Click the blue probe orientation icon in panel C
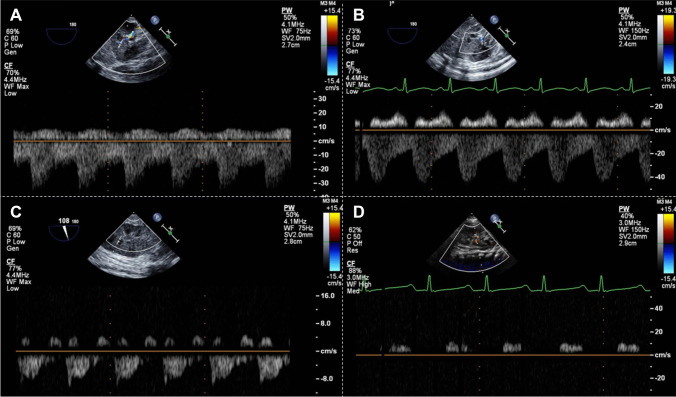The image size is (676, 397). (x=157, y=216)
